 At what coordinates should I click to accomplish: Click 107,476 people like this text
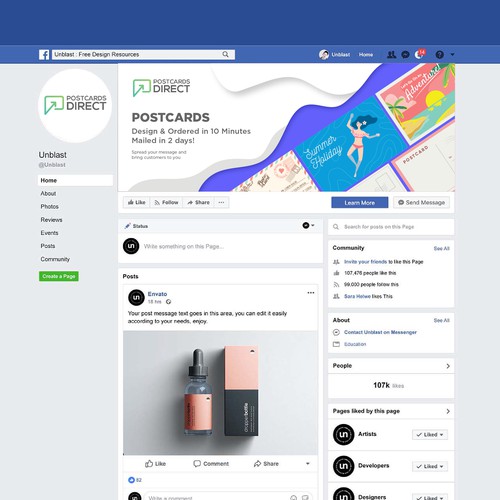point(370,273)
